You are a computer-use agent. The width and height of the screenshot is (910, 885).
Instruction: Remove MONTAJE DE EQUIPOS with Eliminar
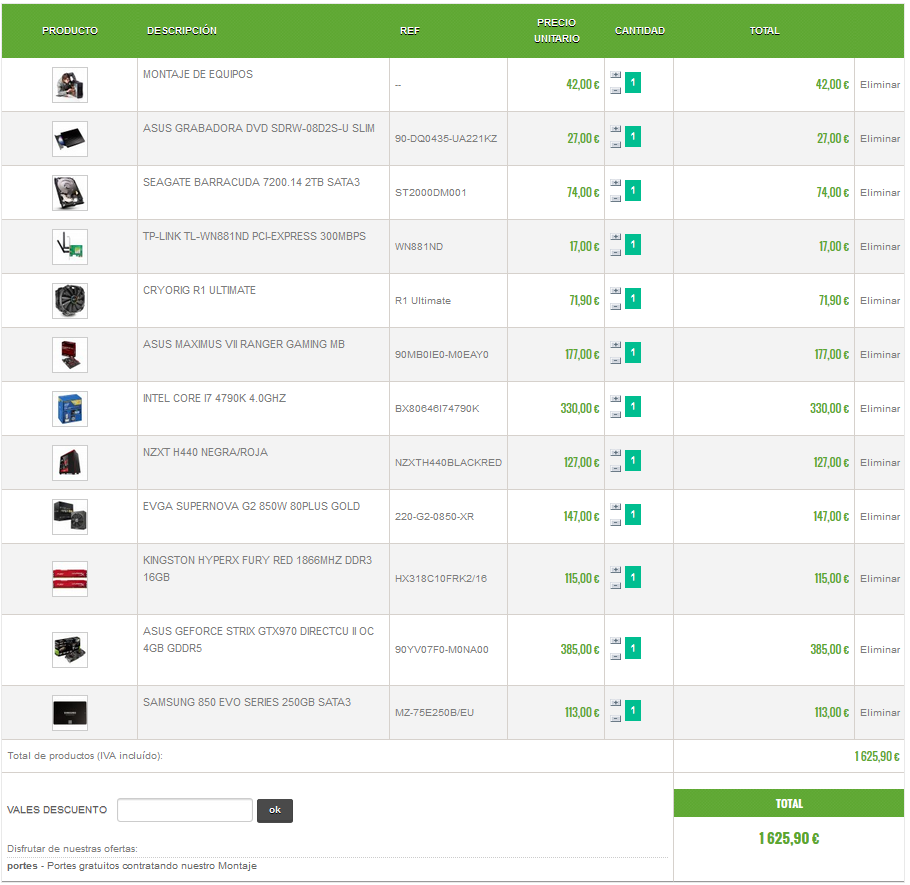pos(880,85)
